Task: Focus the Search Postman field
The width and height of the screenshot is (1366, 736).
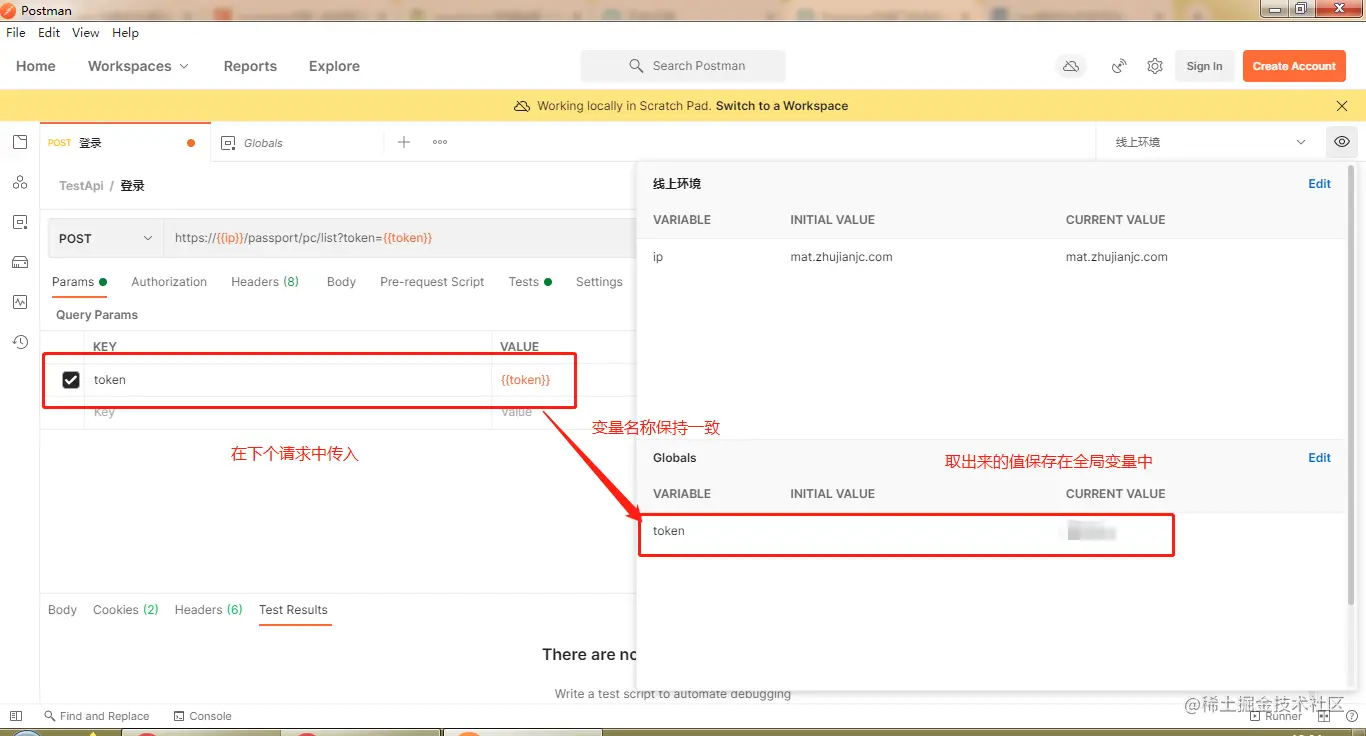Action: 683,66
